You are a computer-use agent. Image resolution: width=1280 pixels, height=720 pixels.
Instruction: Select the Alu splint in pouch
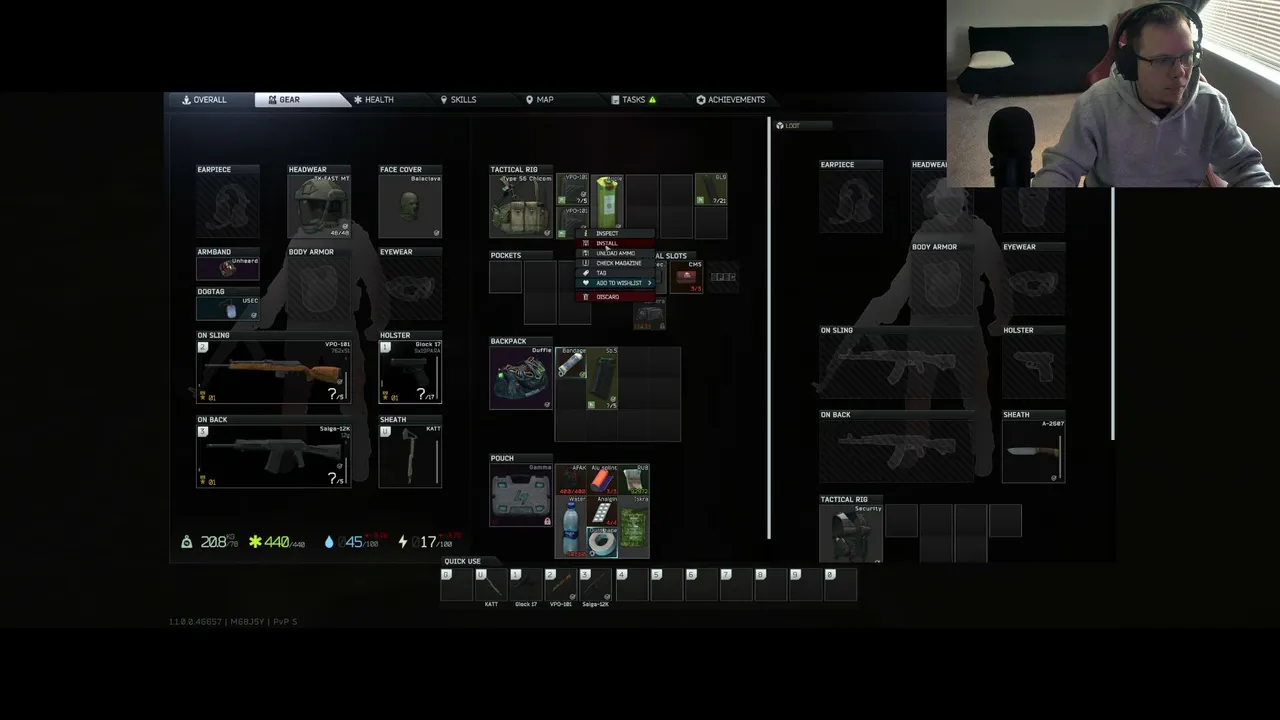[x=604, y=480]
